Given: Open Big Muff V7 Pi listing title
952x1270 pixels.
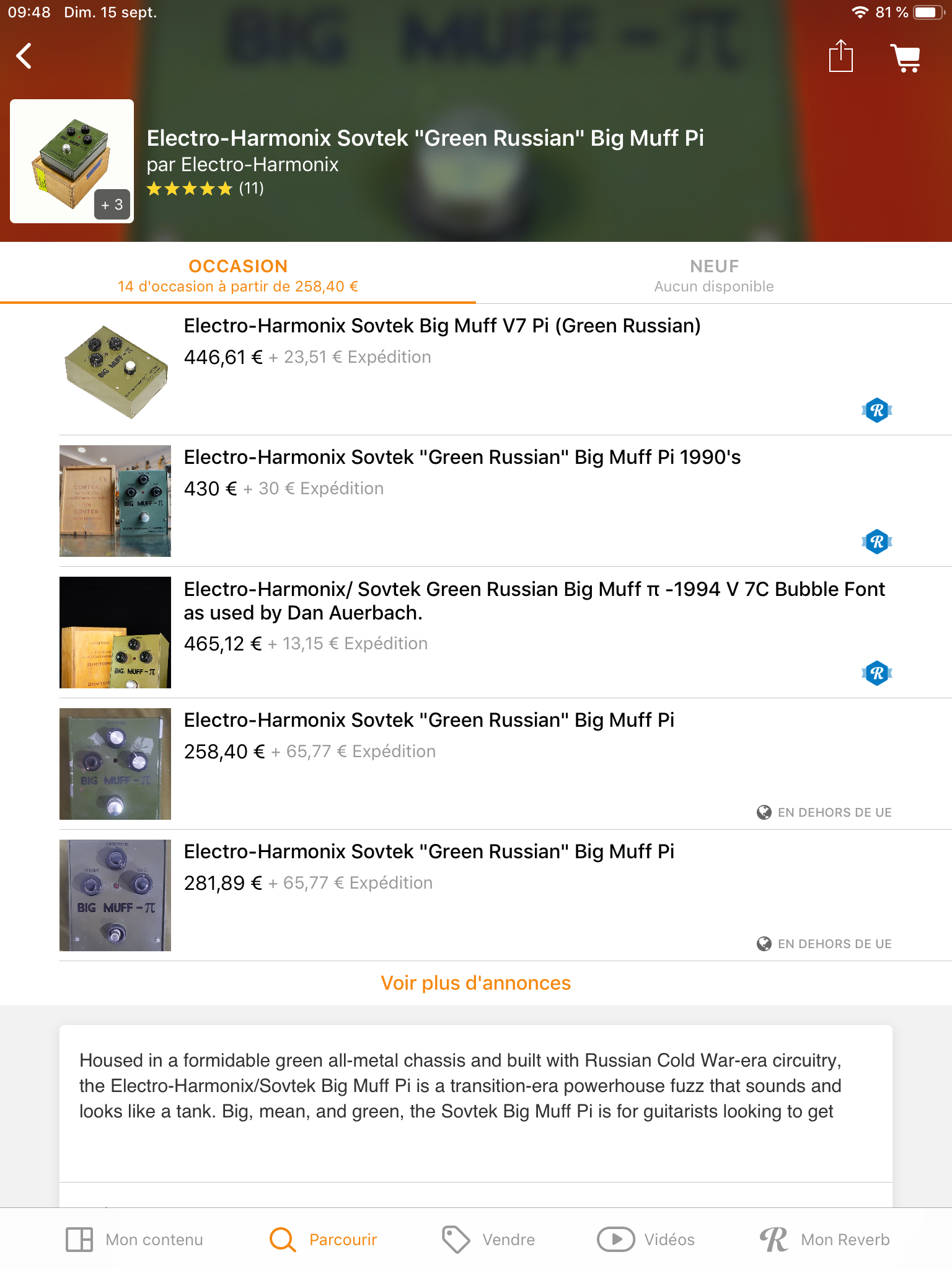Looking at the screenshot, I should click(443, 326).
